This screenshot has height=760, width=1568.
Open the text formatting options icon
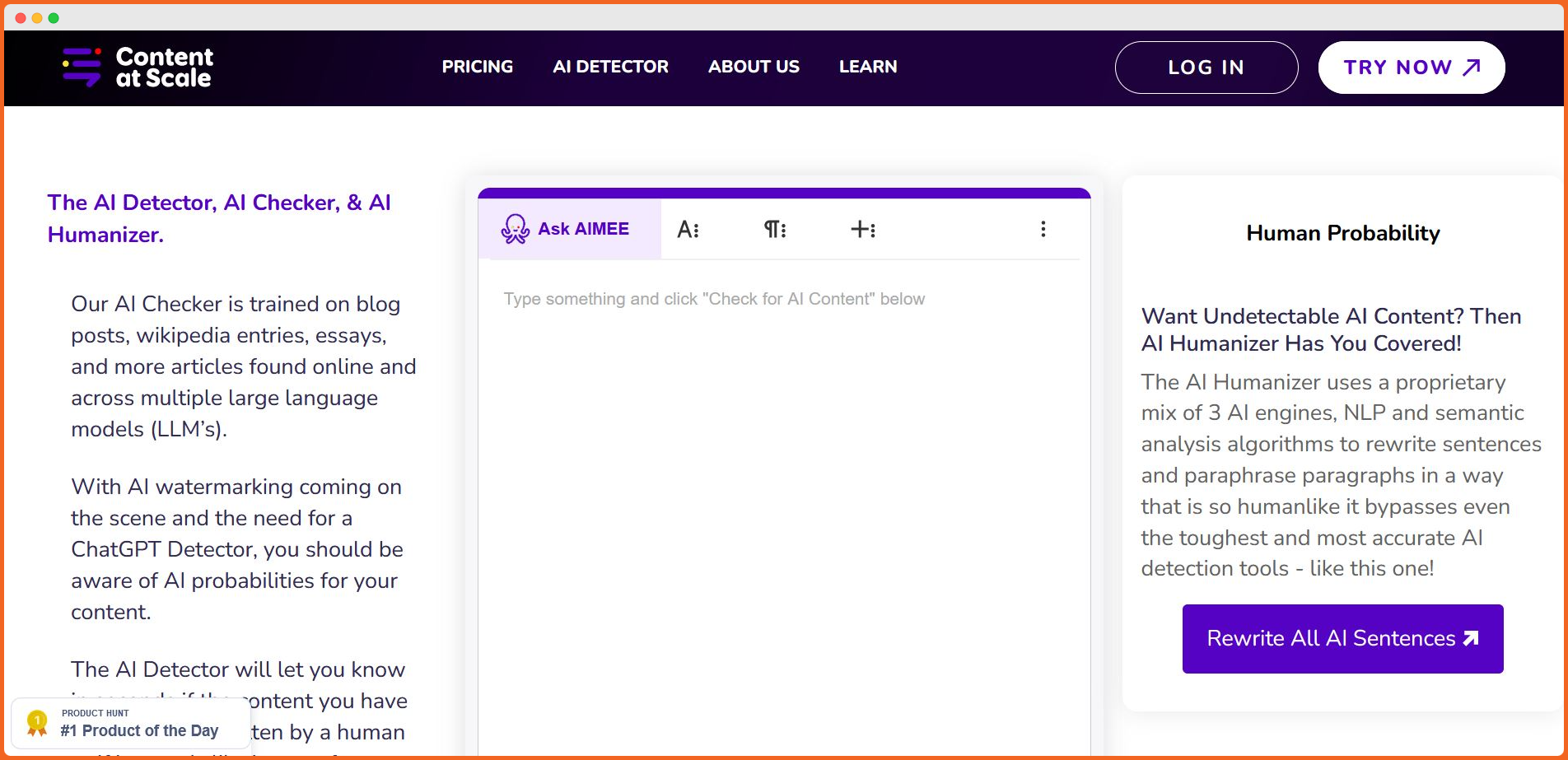point(688,230)
